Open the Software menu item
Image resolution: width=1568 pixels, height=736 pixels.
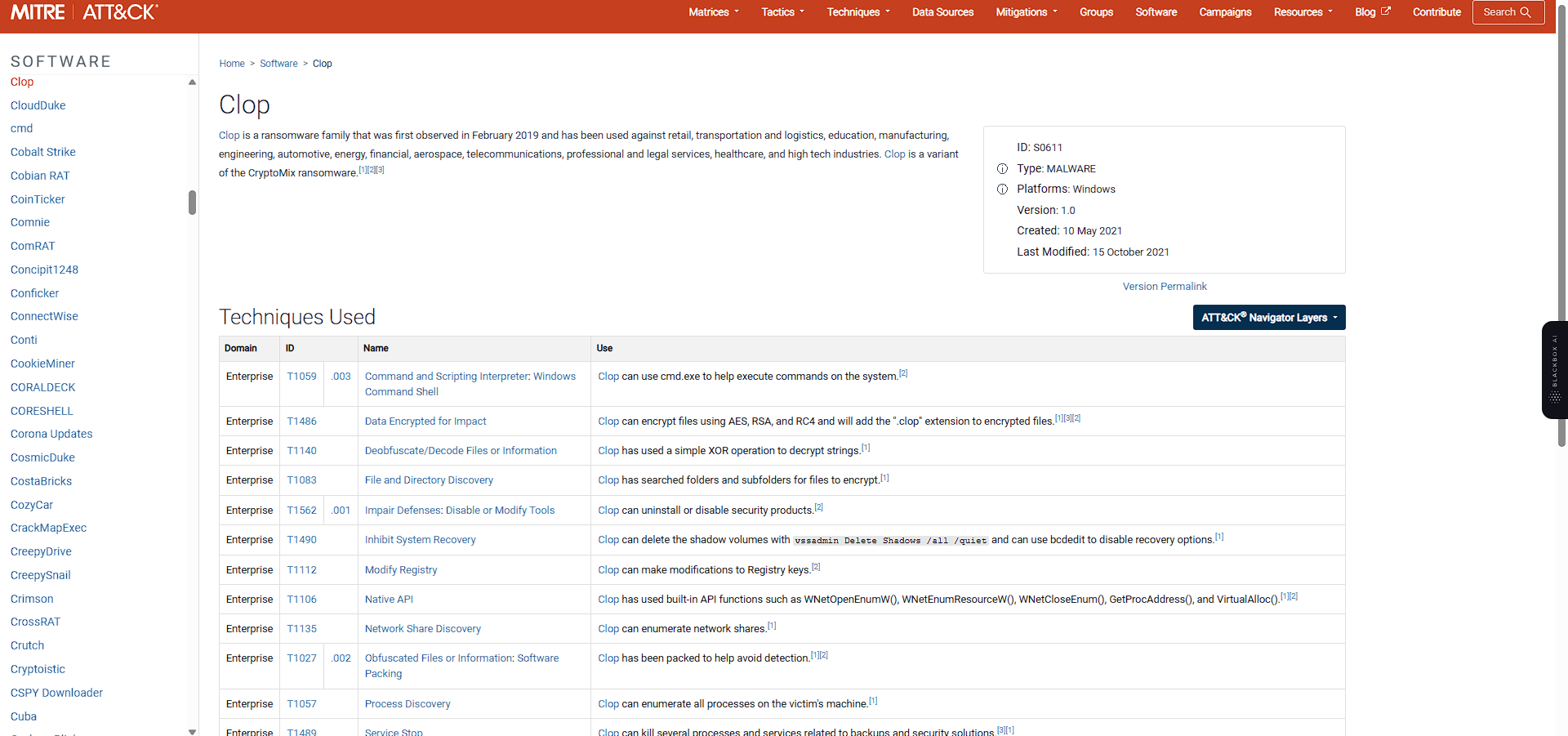coord(1156,12)
